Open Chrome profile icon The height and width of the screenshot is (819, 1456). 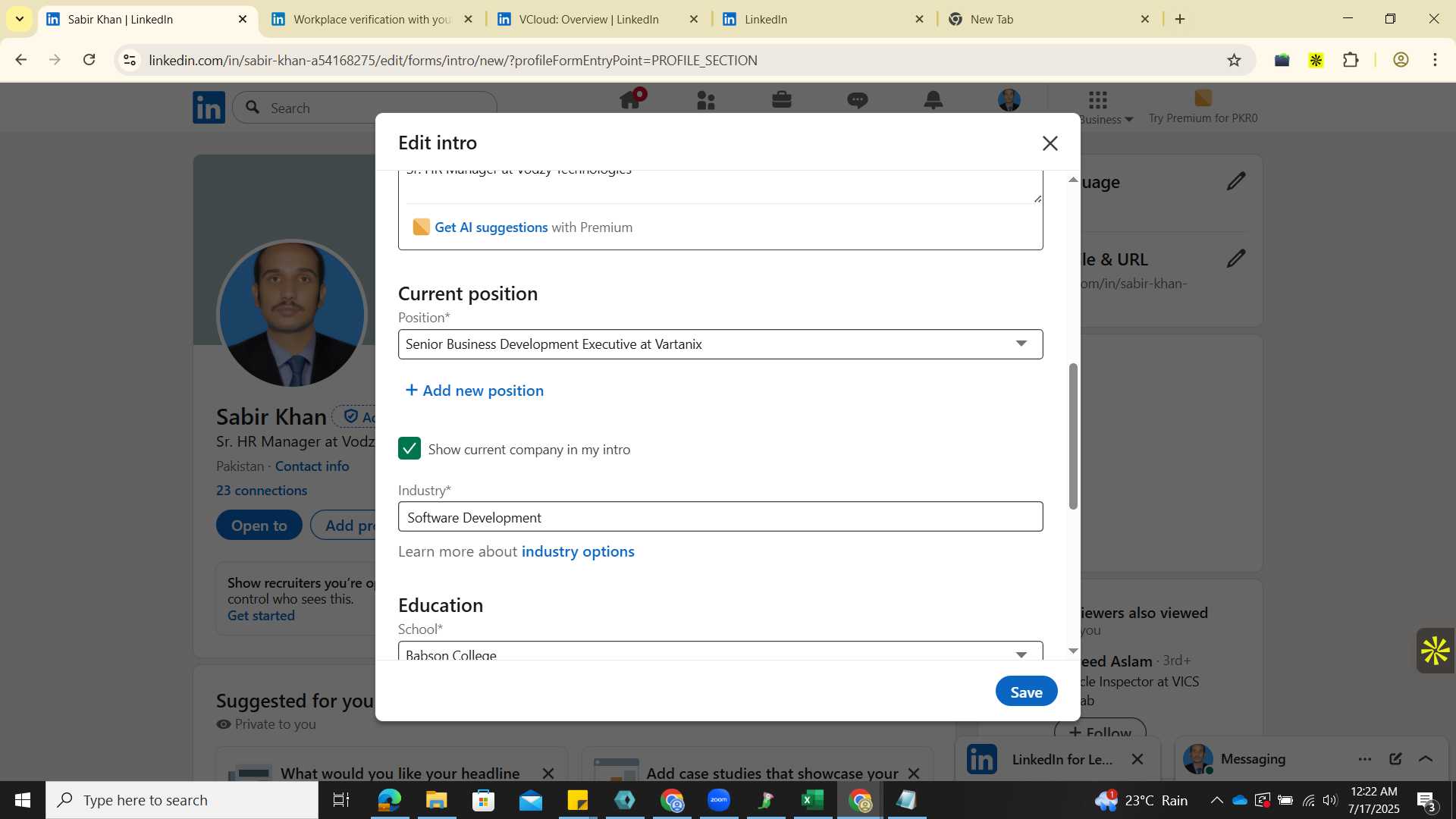click(x=1401, y=60)
